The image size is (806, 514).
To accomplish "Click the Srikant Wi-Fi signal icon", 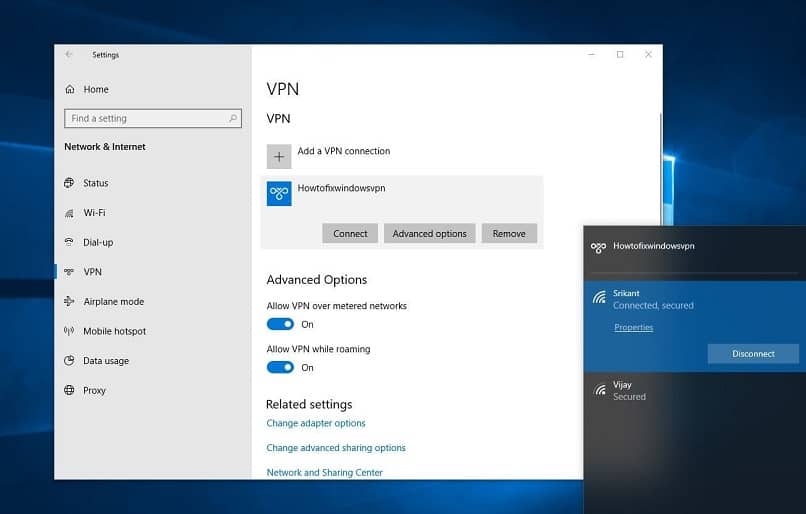I will point(599,298).
